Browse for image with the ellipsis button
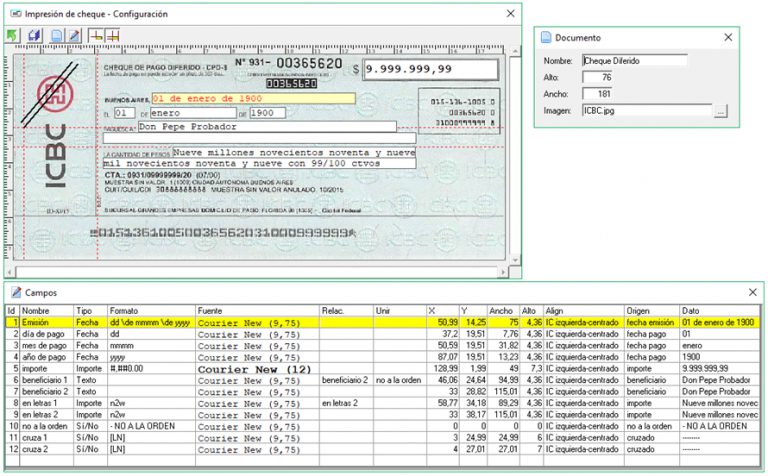The width and height of the screenshot is (768, 476). [720, 112]
